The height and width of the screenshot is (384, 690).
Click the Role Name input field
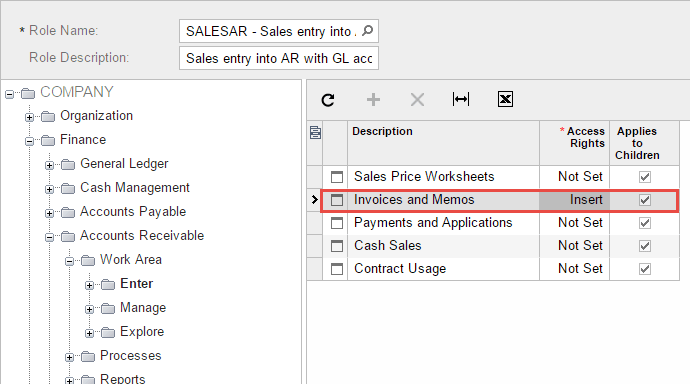[279, 31]
